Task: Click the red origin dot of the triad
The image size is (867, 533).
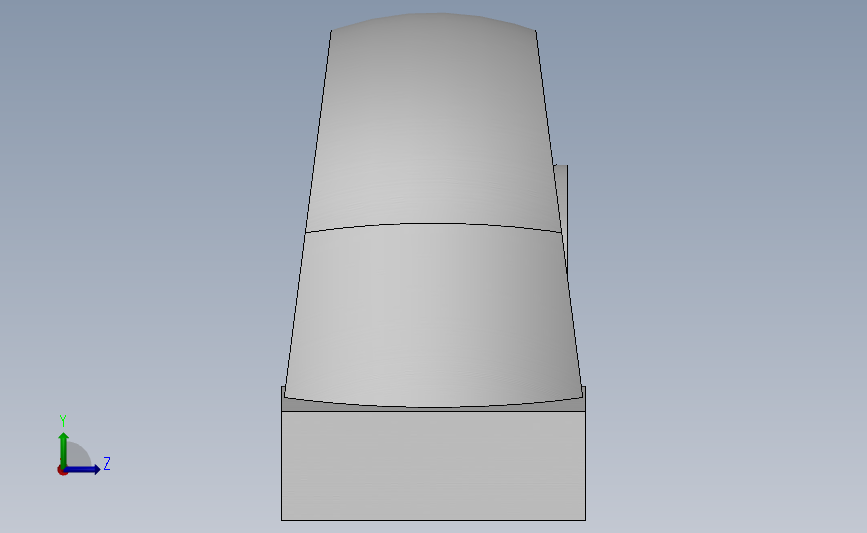Action: (62, 470)
